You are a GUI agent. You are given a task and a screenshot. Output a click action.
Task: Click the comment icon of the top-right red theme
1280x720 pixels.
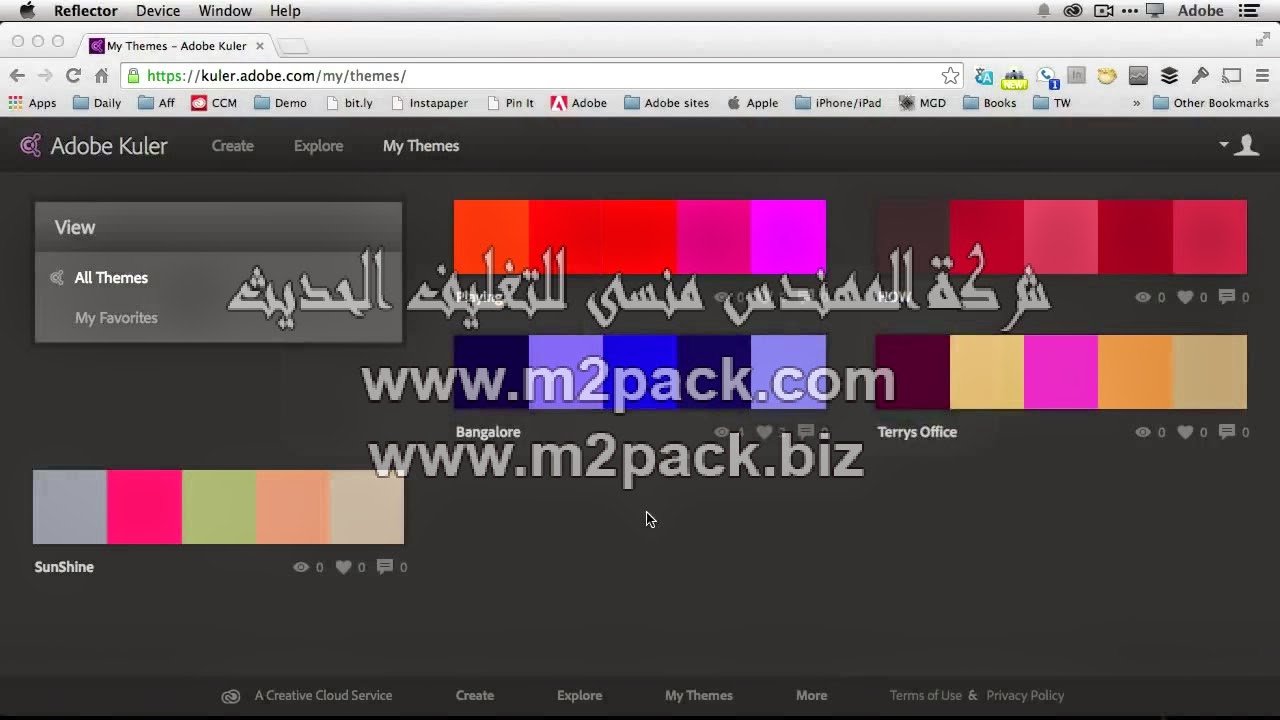(1227, 297)
